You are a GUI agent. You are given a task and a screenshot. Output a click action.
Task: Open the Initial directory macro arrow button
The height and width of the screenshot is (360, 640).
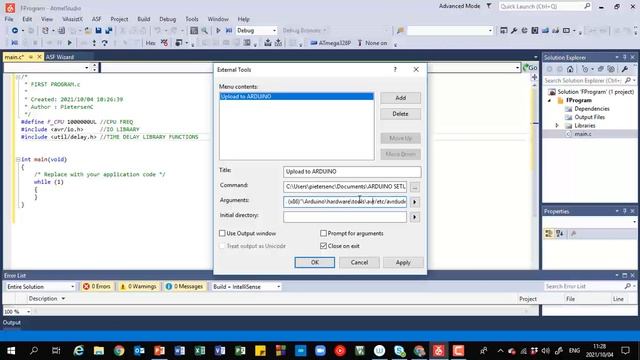click(x=415, y=217)
